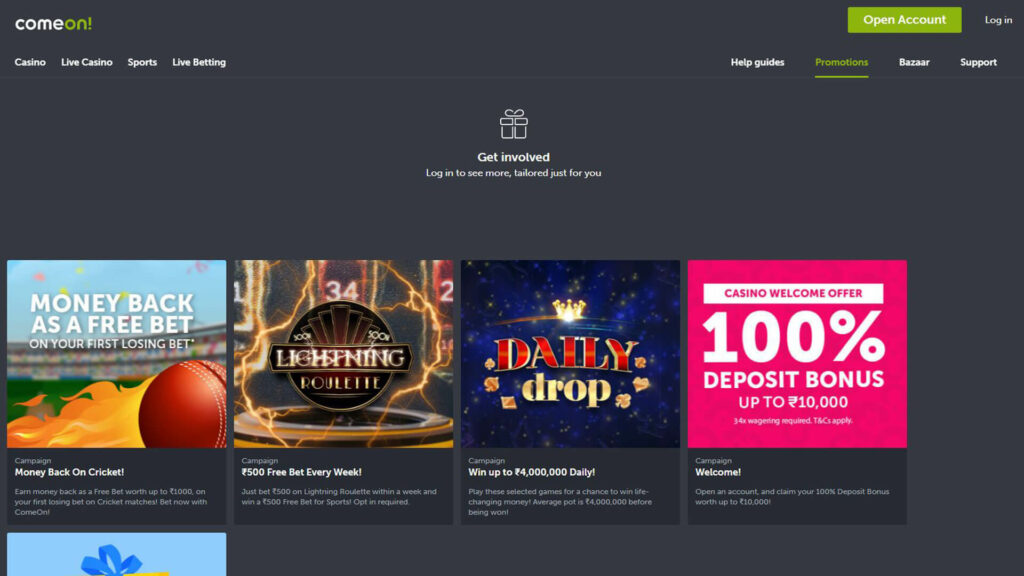The height and width of the screenshot is (576, 1024).
Task: Go to Live Casino
Action: tap(87, 62)
